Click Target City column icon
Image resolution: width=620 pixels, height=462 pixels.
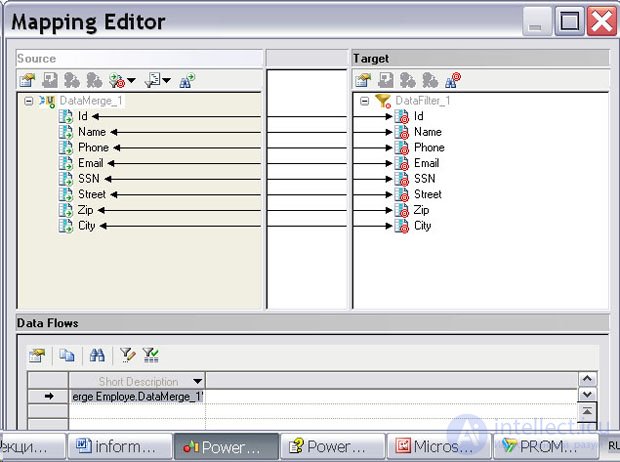(402, 226)
